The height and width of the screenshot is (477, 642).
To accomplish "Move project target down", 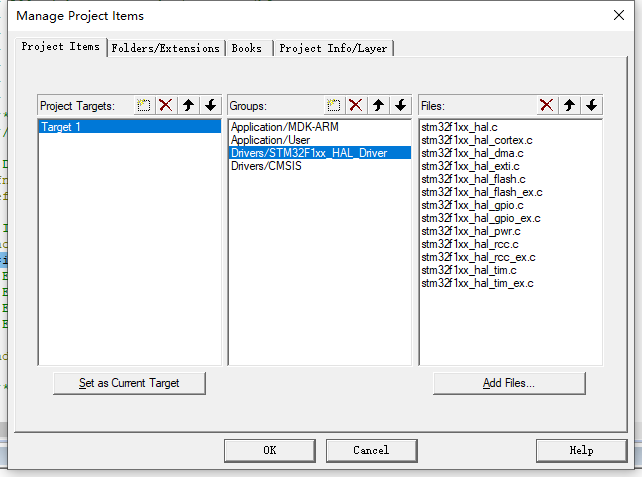I will coord(211,106).
